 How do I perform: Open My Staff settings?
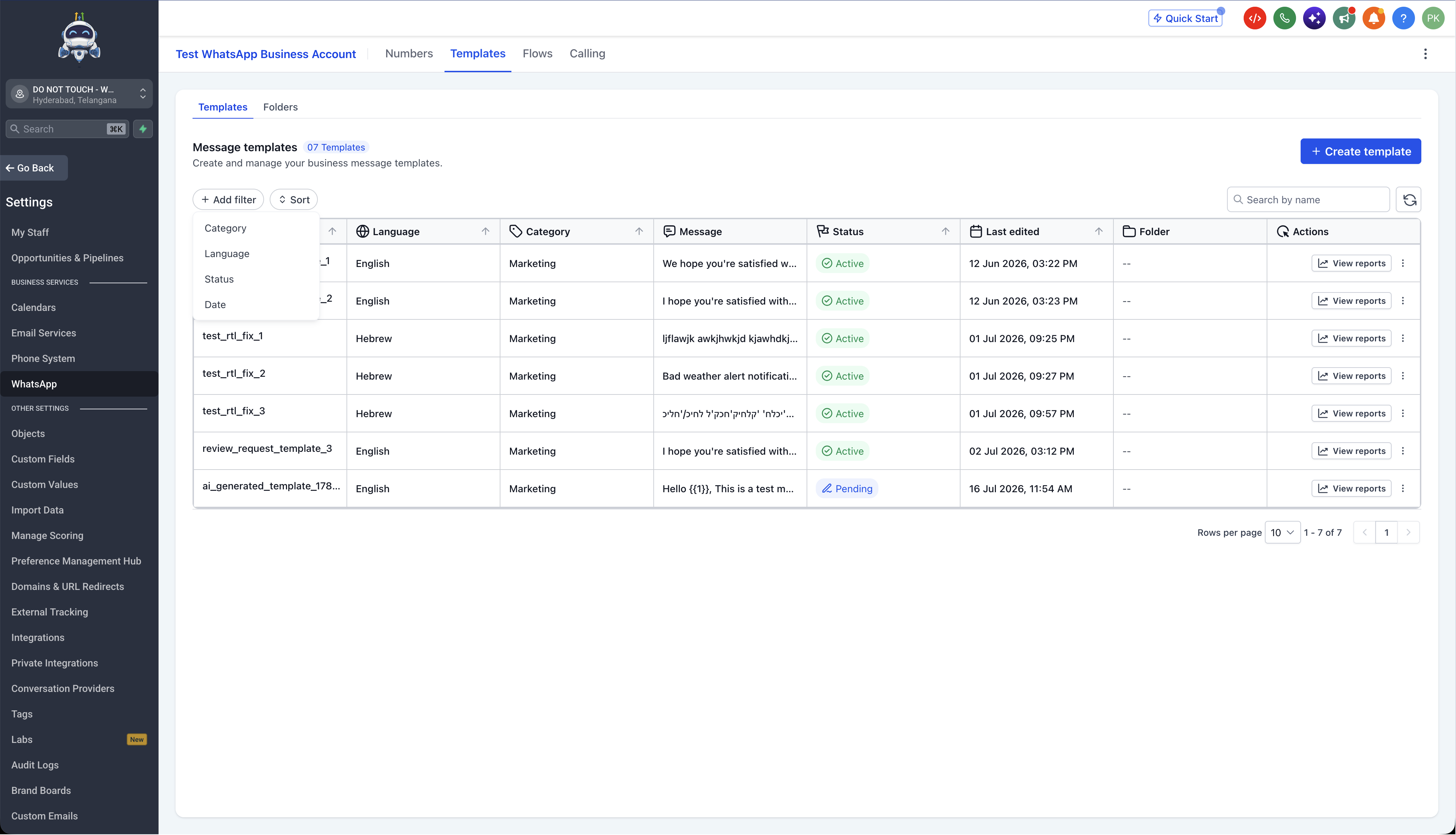point(30,232)
